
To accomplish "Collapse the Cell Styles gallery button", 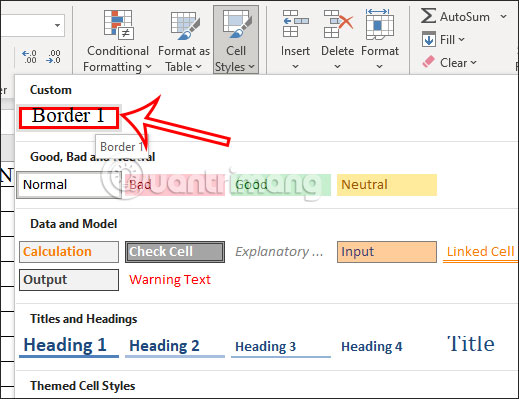I will [236, 40].
